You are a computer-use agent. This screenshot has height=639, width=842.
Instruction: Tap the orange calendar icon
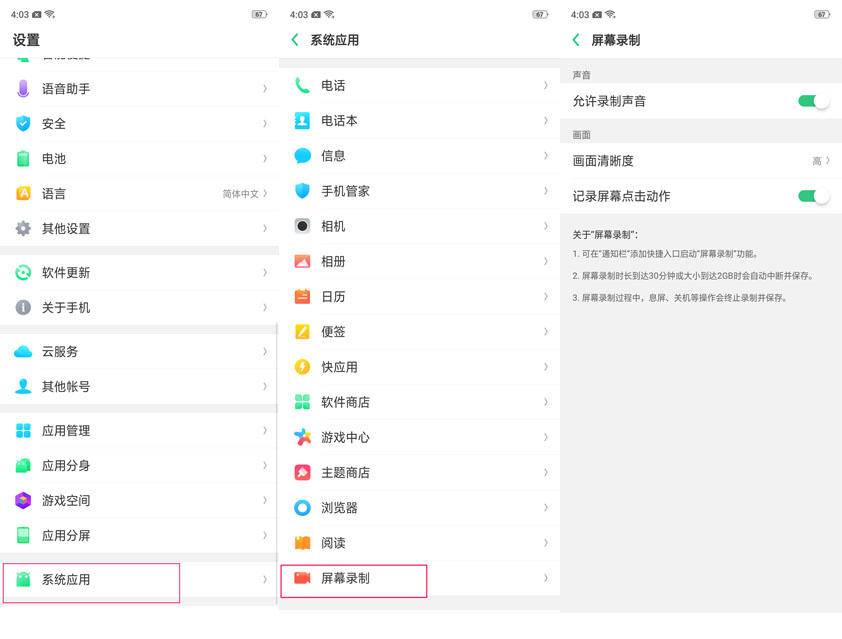pyautogui.click(x=302, y=296)
